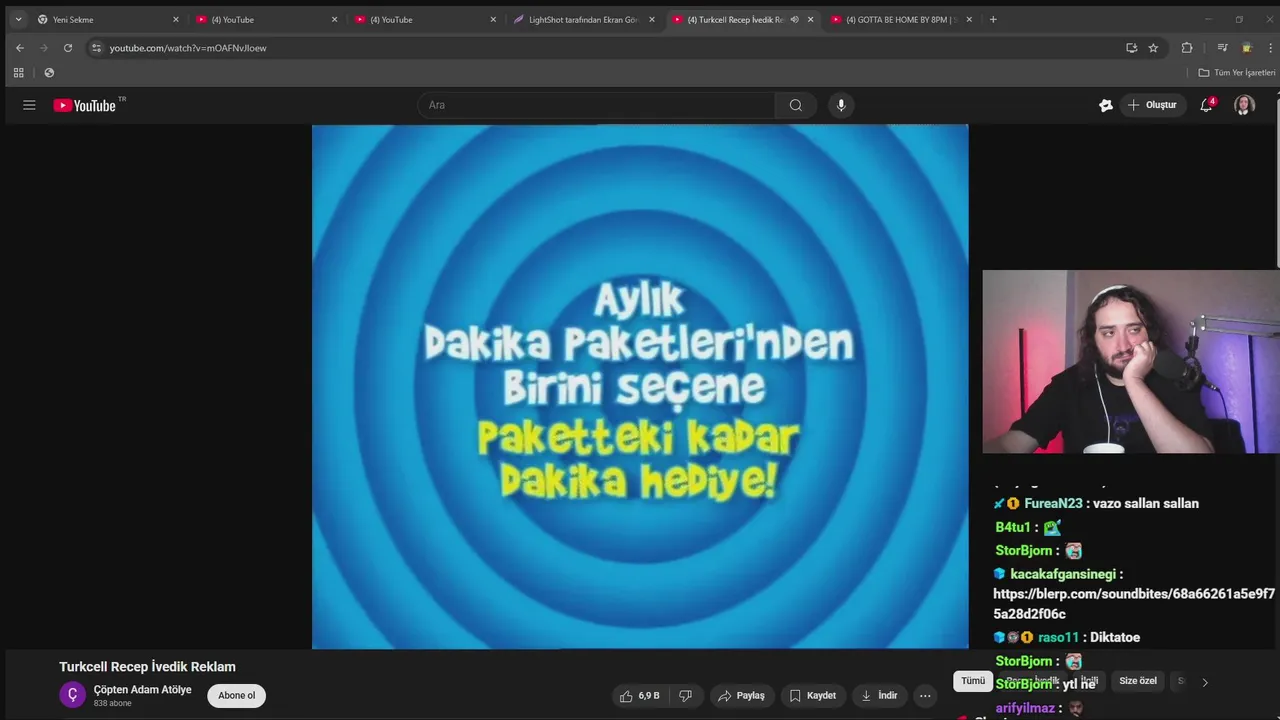Open more actions ellipsis under video

tap(925, 695)
